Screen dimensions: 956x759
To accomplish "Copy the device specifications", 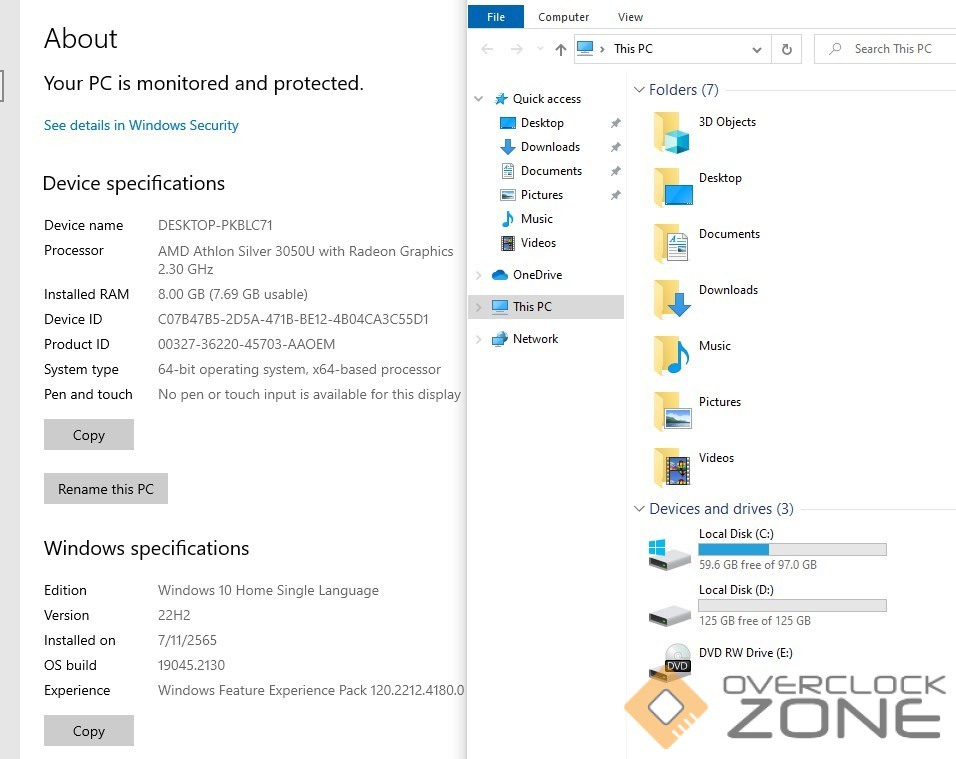I will click(x=89, y=435).
